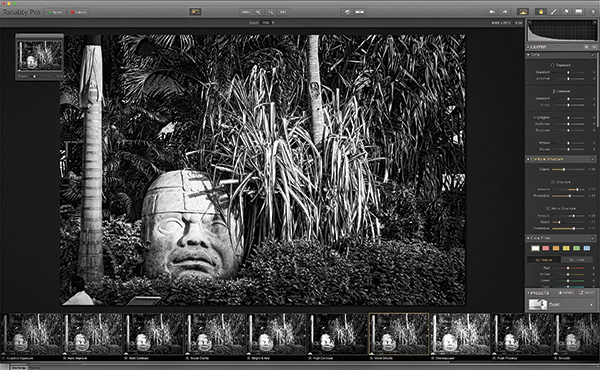Apply the Bold Contrast preset thumbnail

point(153,334)
